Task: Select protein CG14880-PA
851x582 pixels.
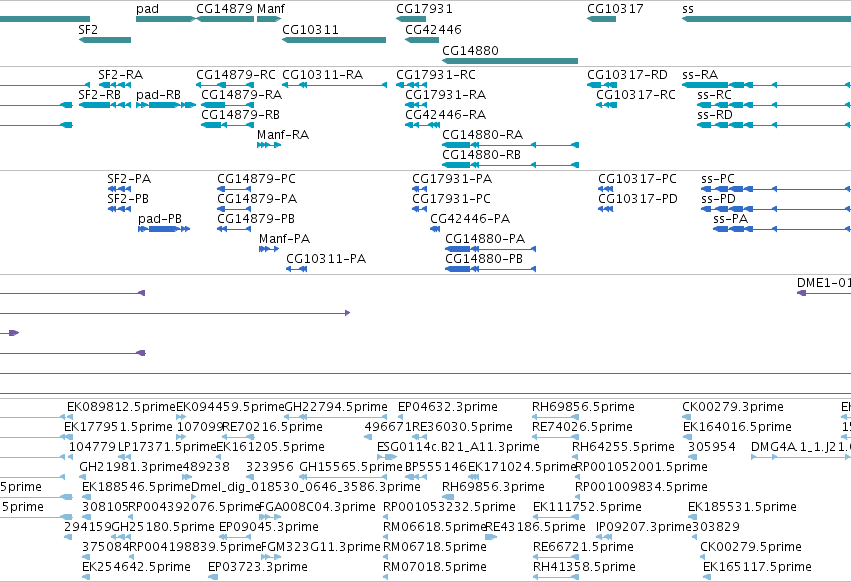Action: point(491,249)
